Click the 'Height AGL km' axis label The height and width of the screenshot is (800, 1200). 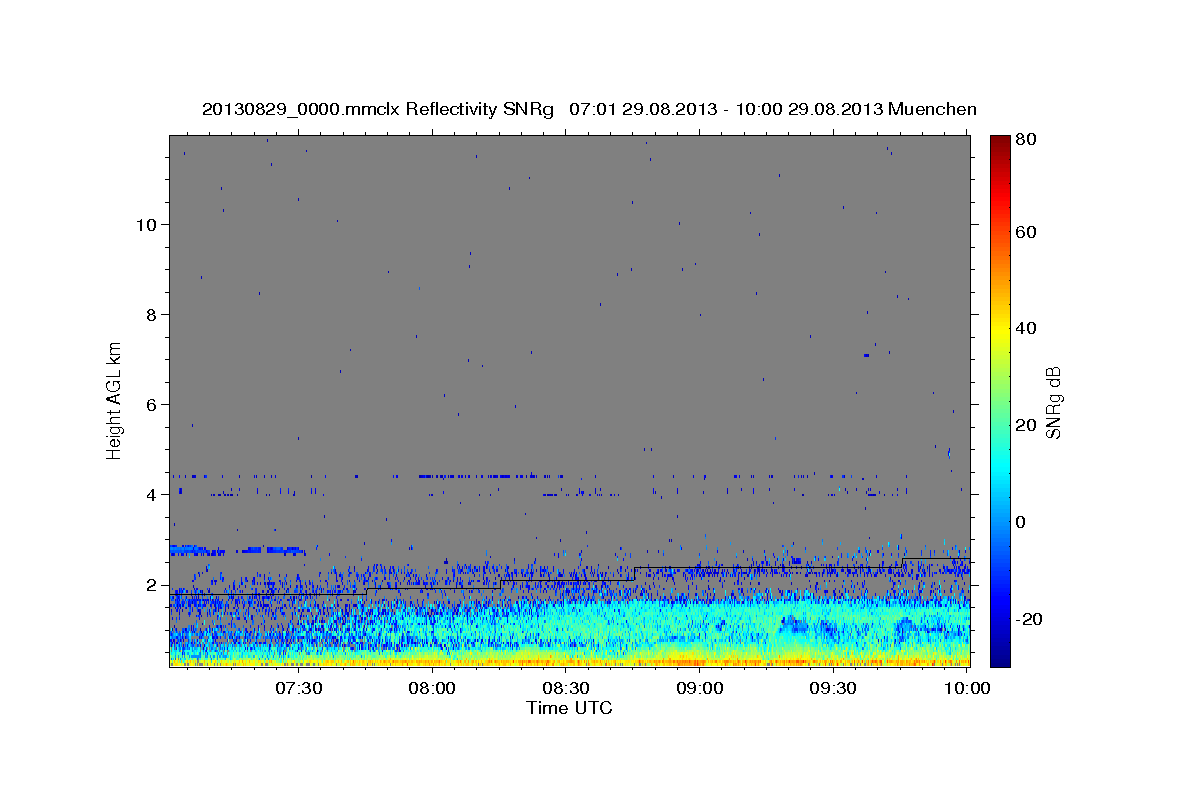point(115,402)
